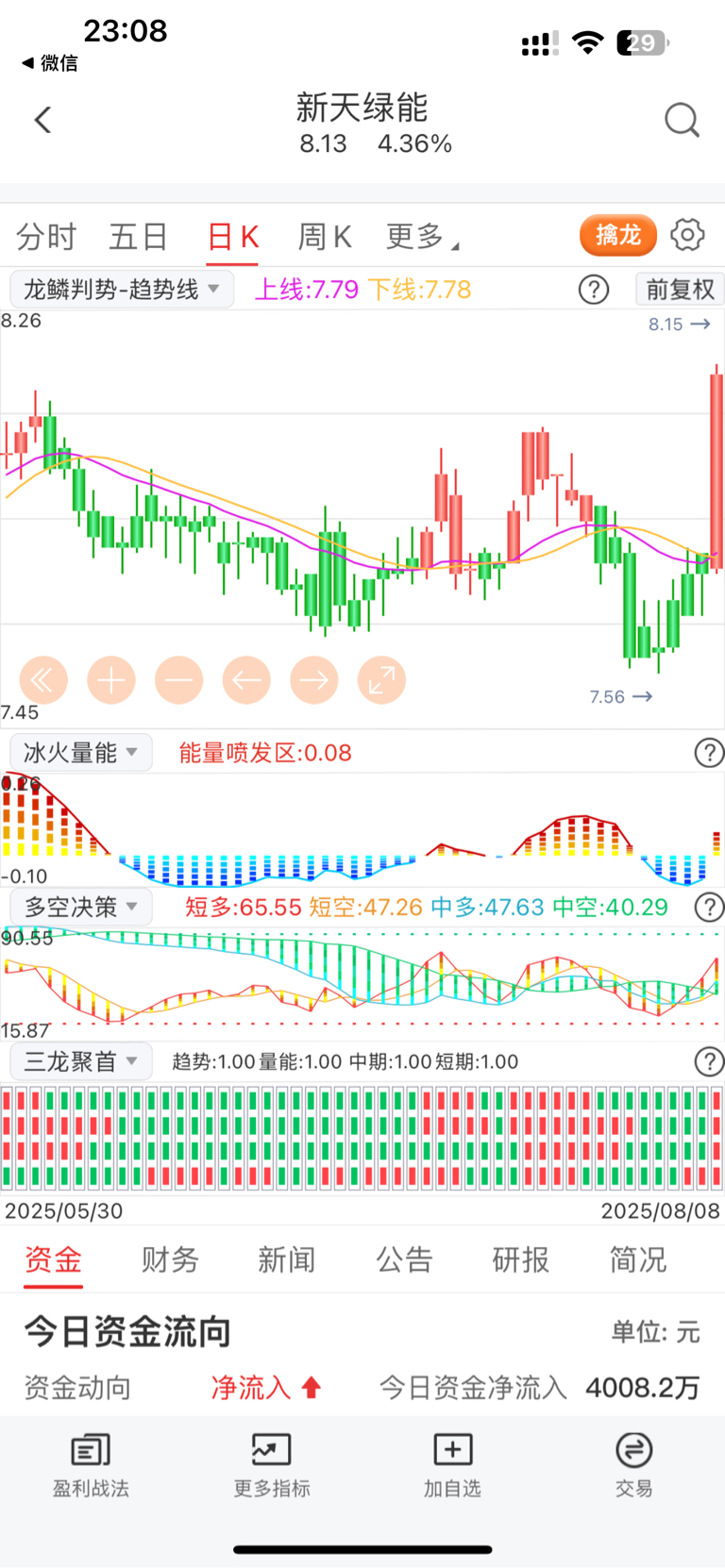This screenshot has width=725, height=1568.
Task: Tap 中多:47.63 value
Action: point(487,907)
